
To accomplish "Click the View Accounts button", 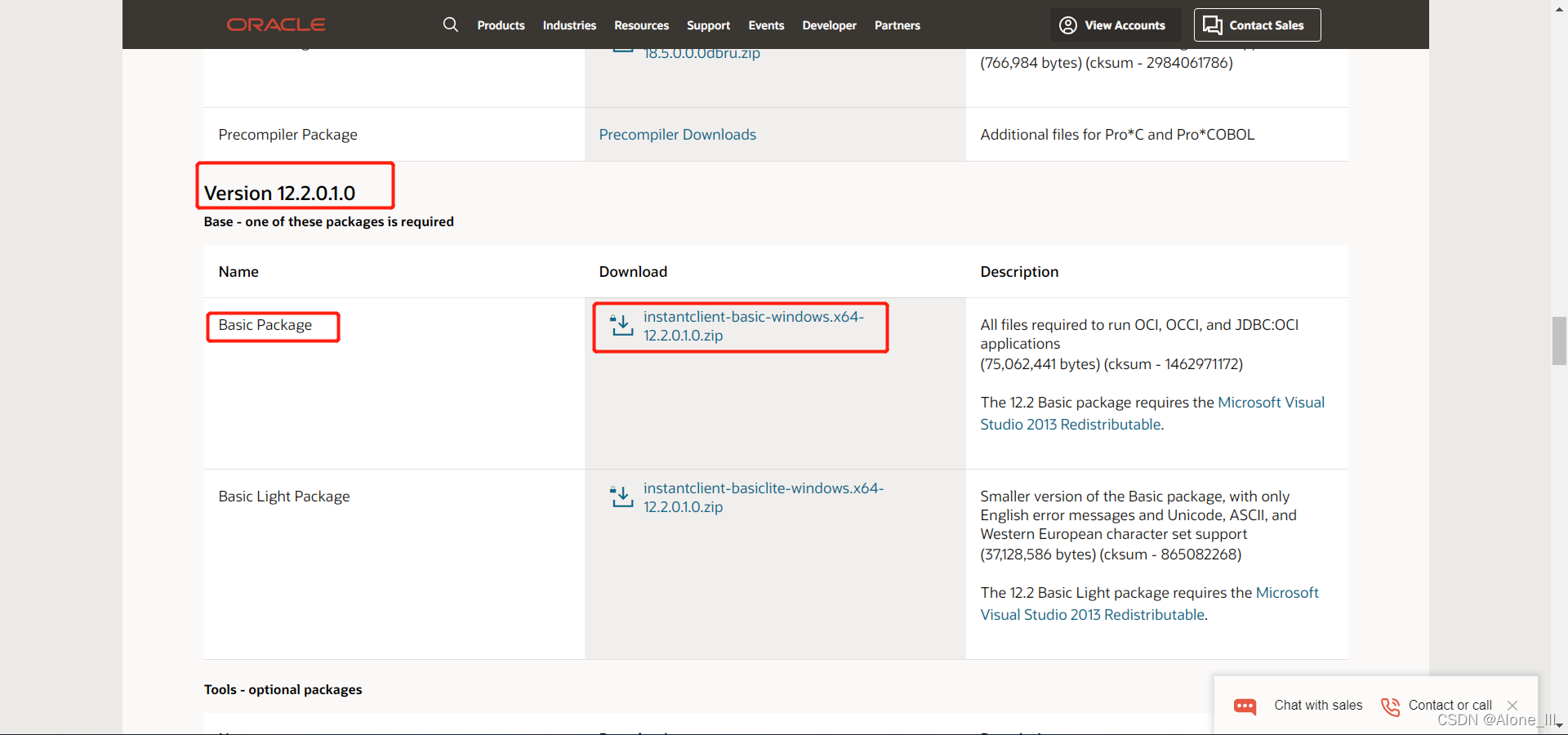I will click(x=1115, y=24).
